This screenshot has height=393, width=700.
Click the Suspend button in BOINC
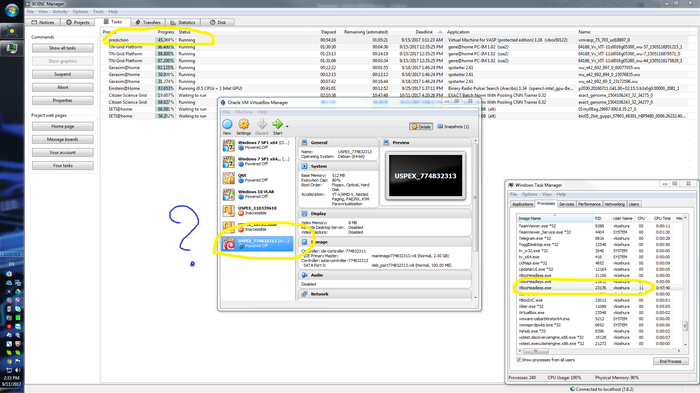click(x=62, y=74)
